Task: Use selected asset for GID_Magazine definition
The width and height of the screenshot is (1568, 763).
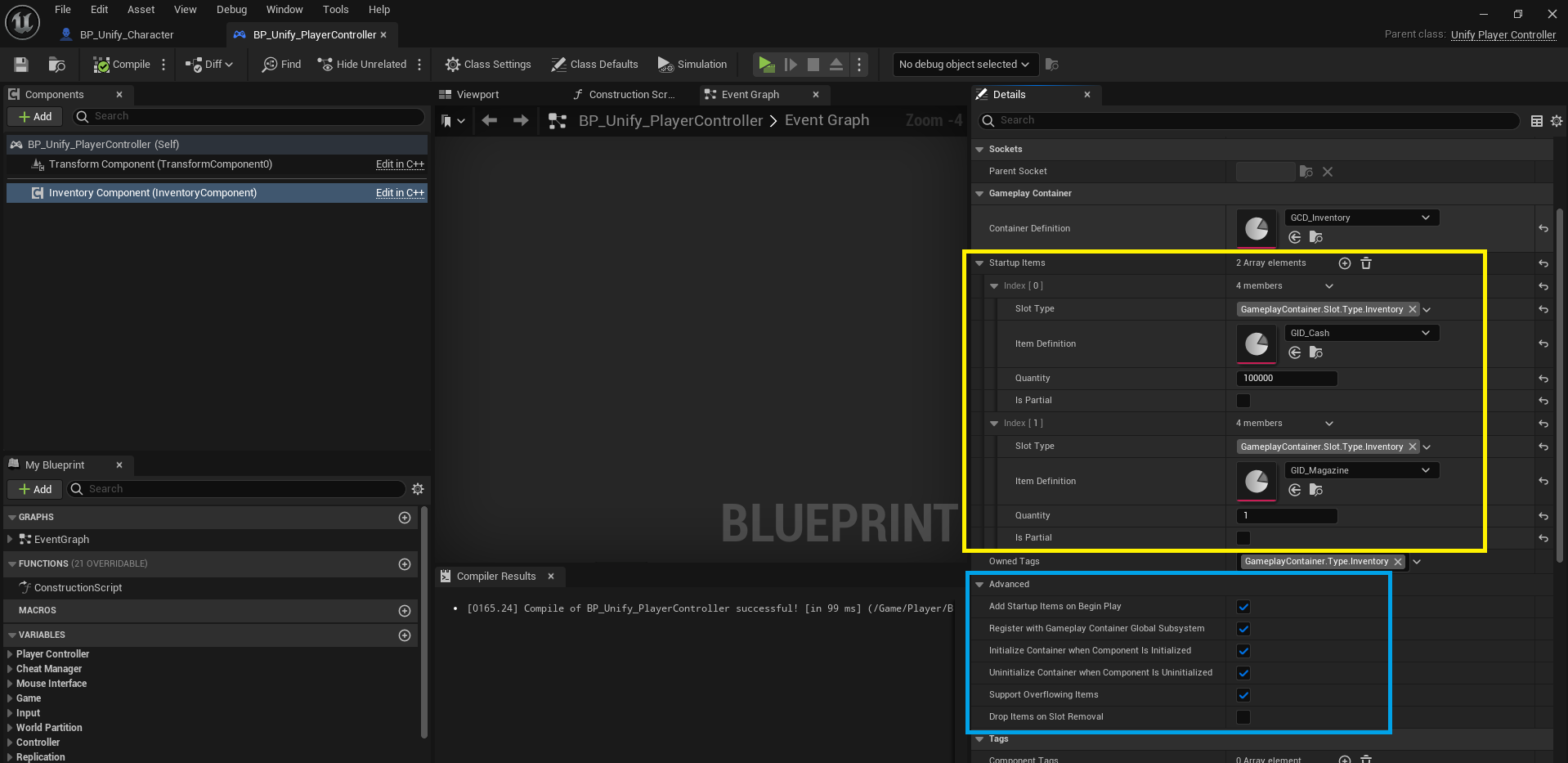Action: click(1295, 490)
